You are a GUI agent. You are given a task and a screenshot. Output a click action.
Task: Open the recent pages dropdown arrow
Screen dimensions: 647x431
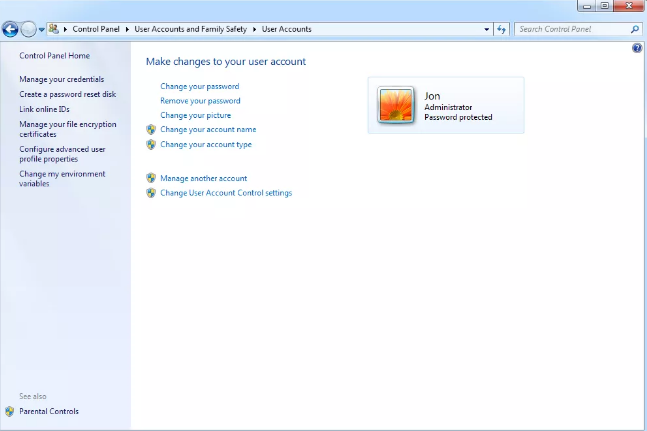coord(42,30)
